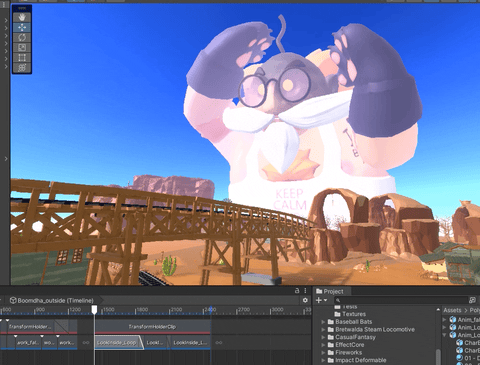The width and height of the screenshot is (480, 365).
Task: Select the Rotate tool
Action: coord(22,37)
